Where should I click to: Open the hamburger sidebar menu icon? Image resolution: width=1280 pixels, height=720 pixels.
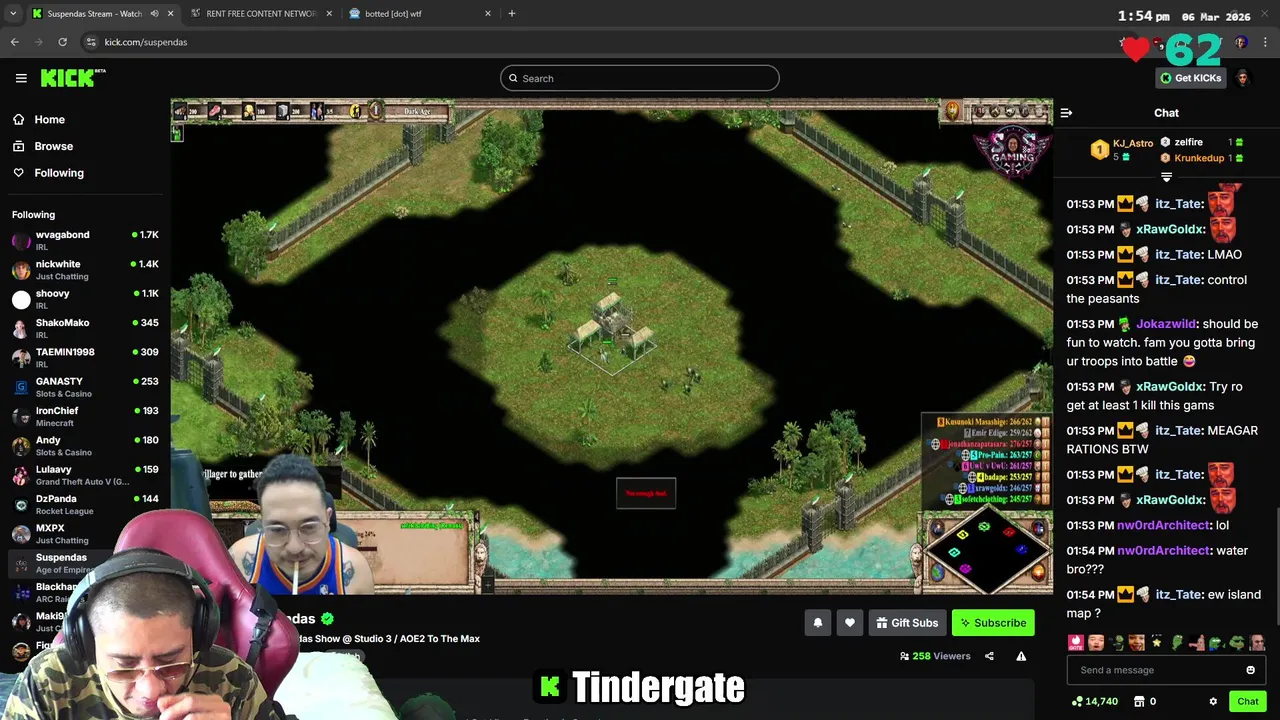[21, 78]
